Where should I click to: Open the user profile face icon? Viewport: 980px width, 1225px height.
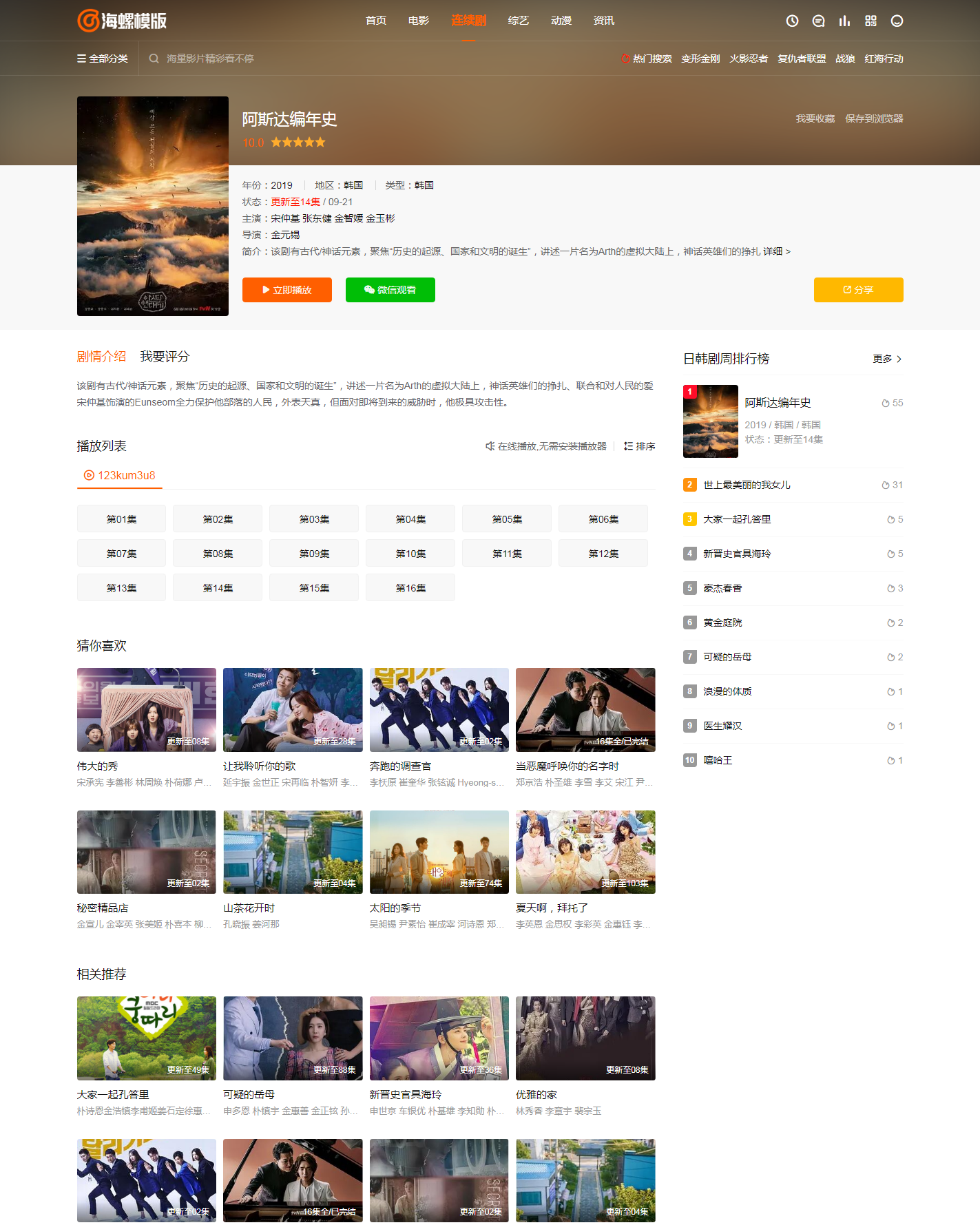[x=897, y=21]
